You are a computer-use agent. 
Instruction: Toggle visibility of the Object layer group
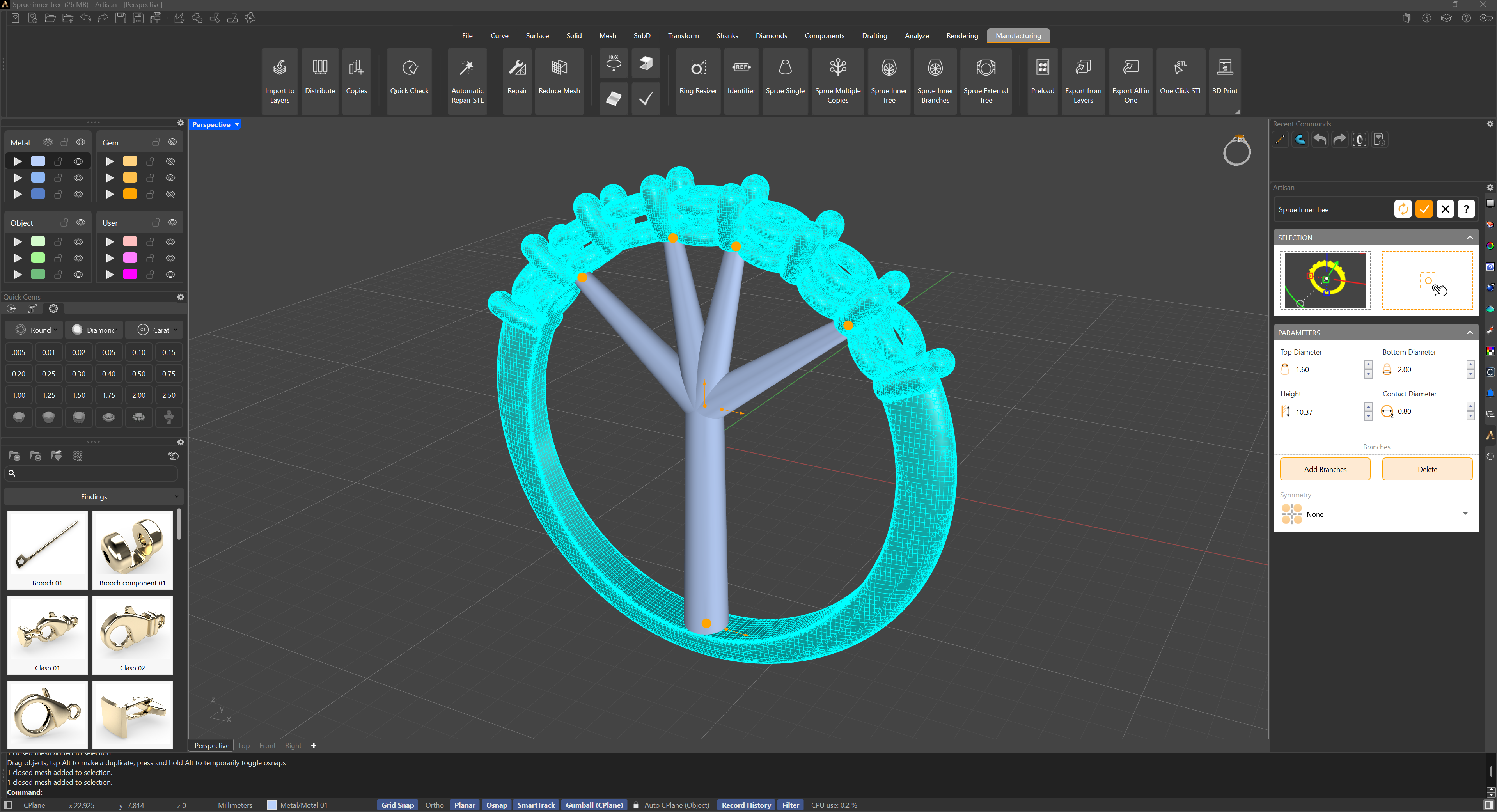81,223
